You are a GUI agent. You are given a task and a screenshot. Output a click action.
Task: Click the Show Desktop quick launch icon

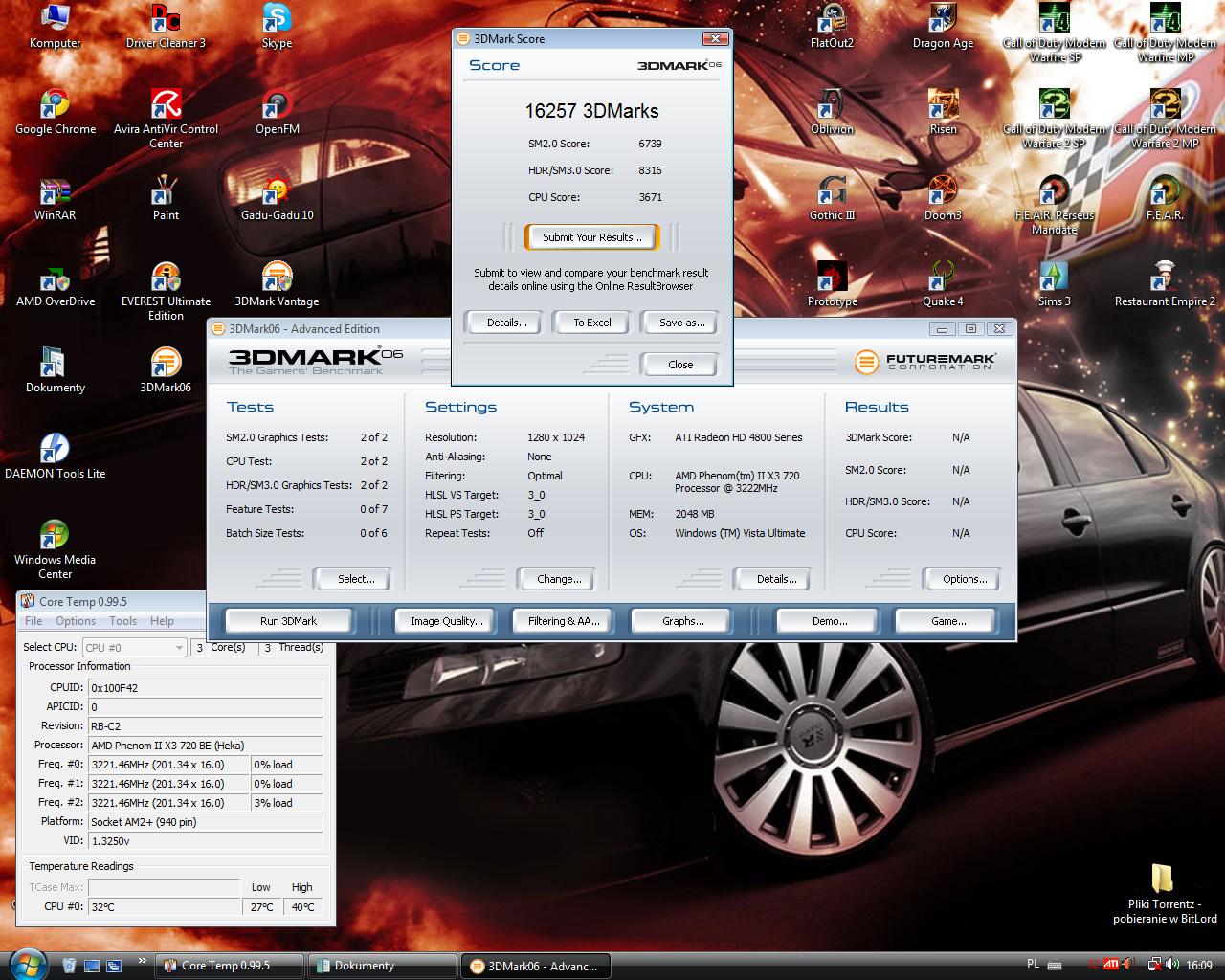click(x=92, y=965)
